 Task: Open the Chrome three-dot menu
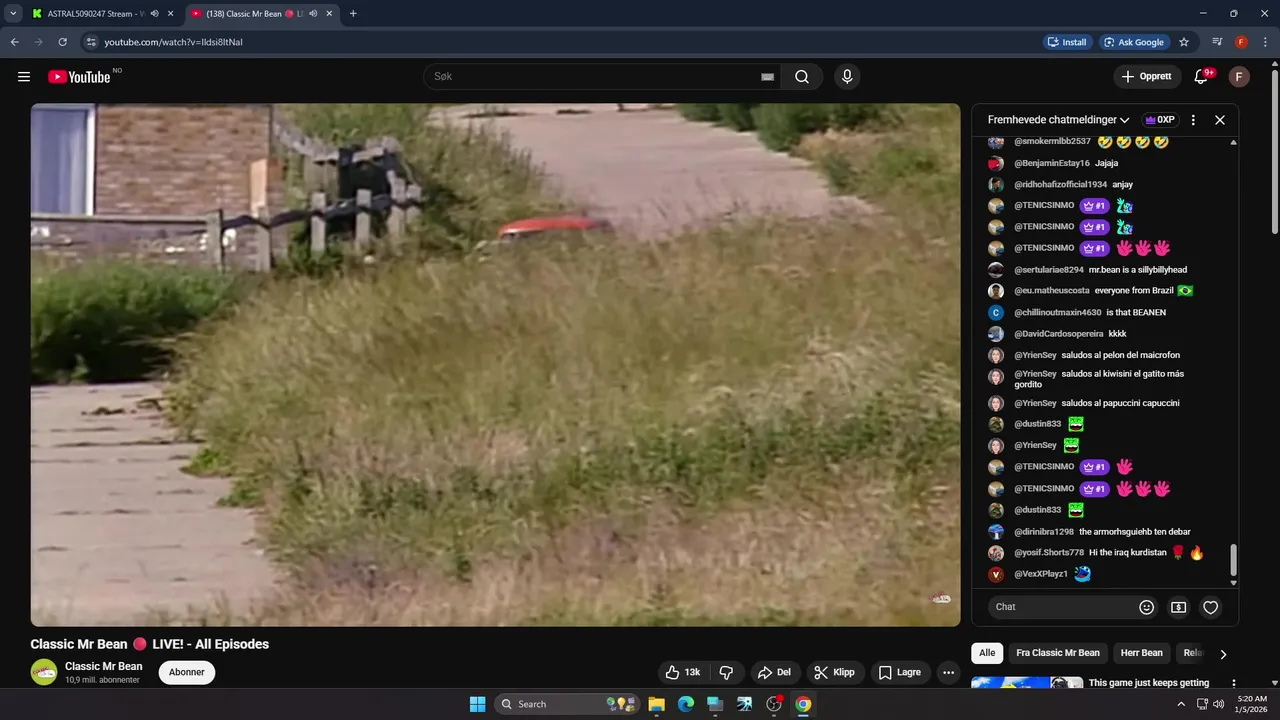[1265, 42]
